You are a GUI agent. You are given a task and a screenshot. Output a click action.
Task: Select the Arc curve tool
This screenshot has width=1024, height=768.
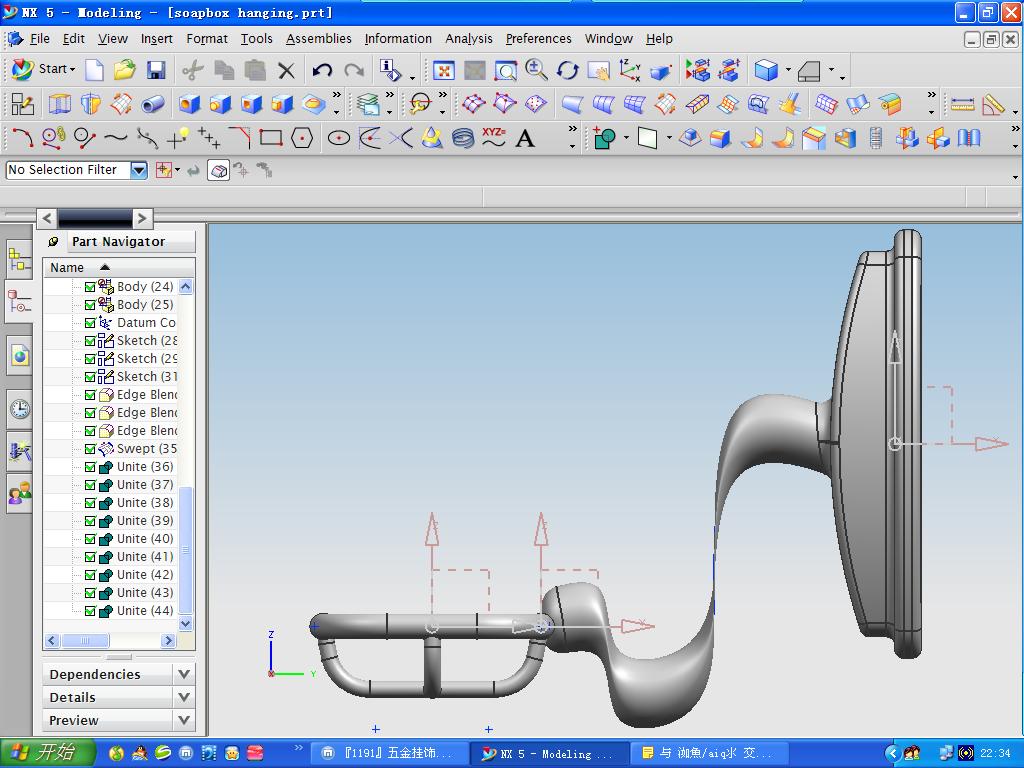(x=22, y=138)
